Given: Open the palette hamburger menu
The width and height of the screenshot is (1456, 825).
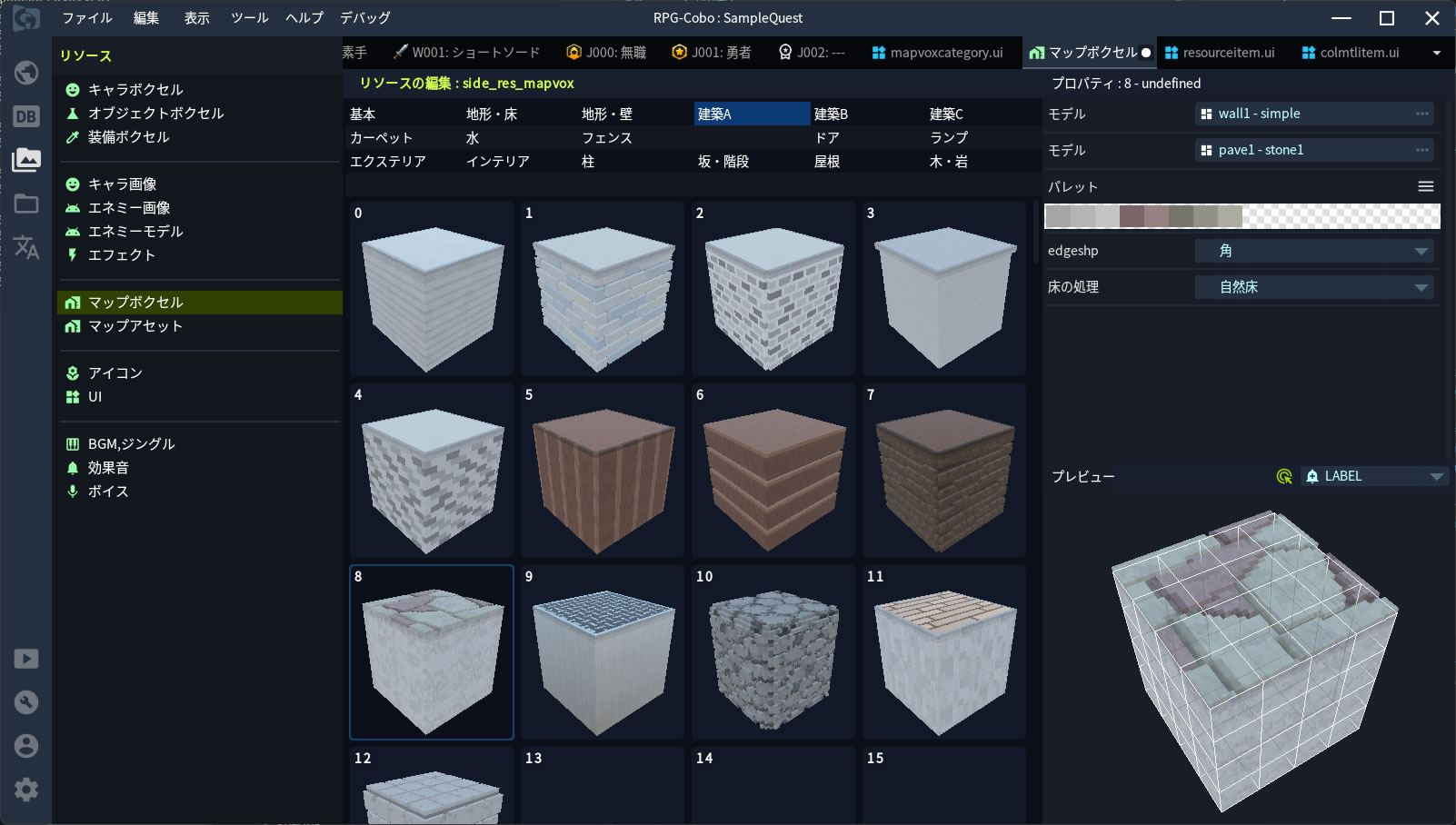Looking at the screenshot, I should coord(1426,186).
